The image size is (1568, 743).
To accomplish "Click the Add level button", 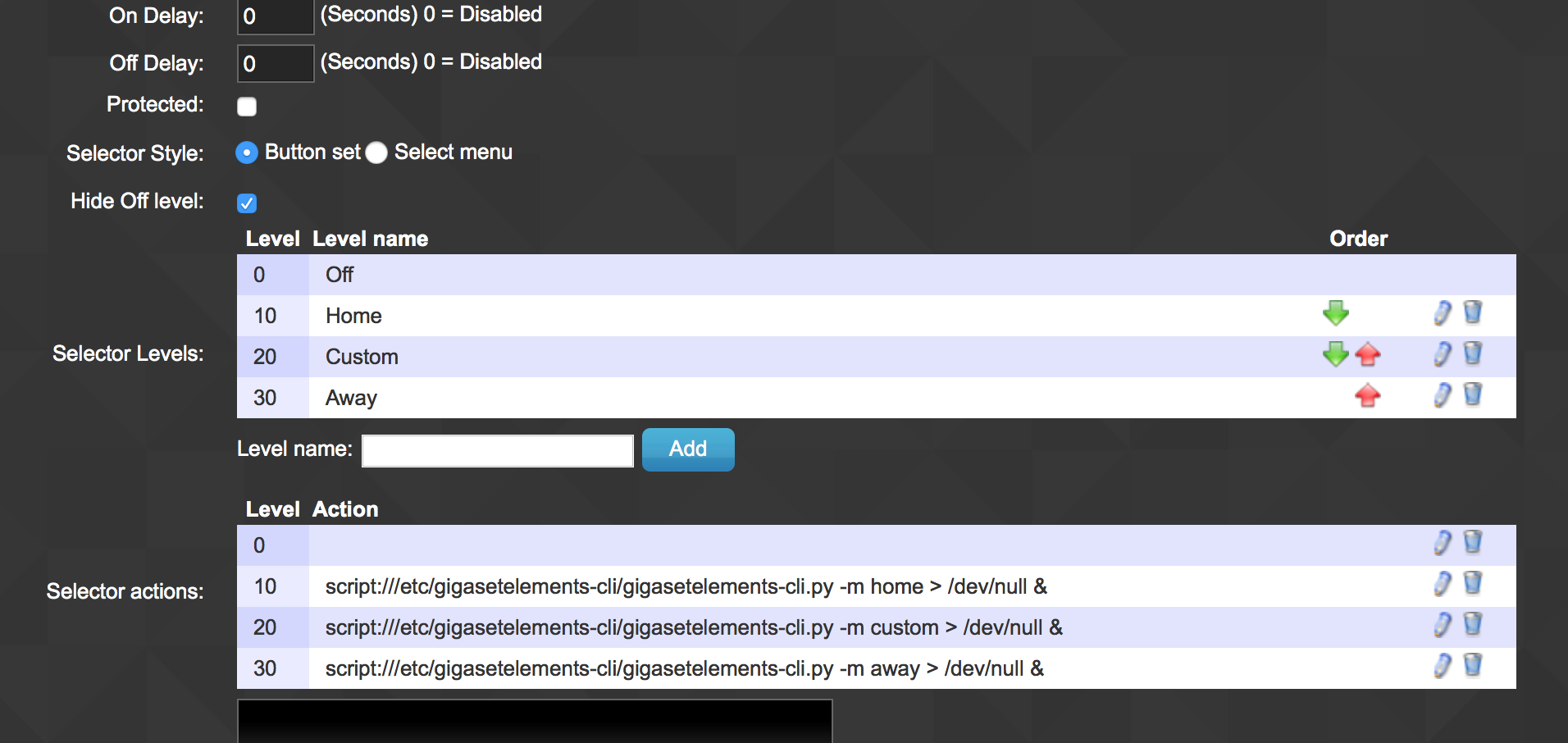I will [688, 449].
